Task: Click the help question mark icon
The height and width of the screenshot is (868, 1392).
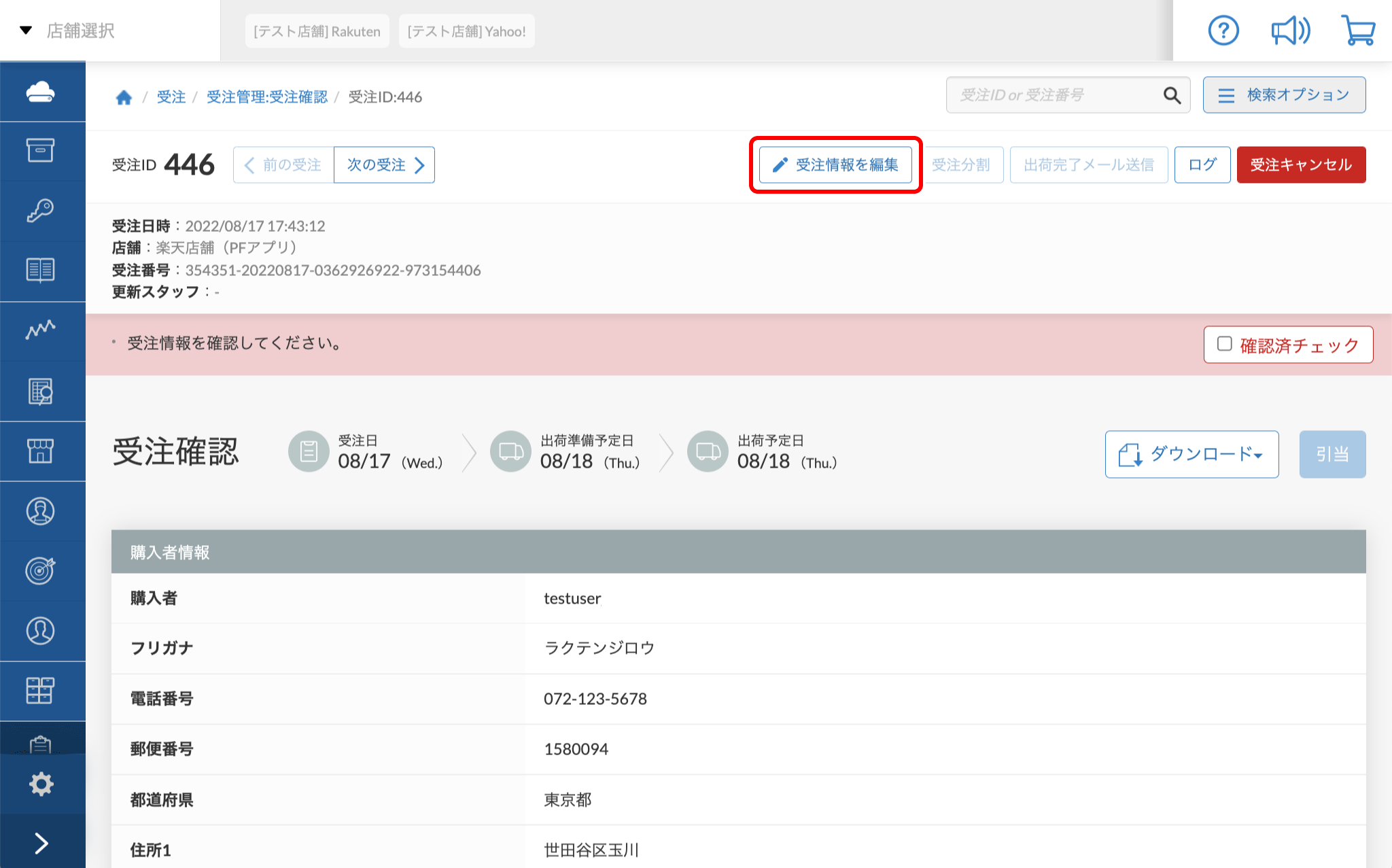Action: [x=1223, y=31]
